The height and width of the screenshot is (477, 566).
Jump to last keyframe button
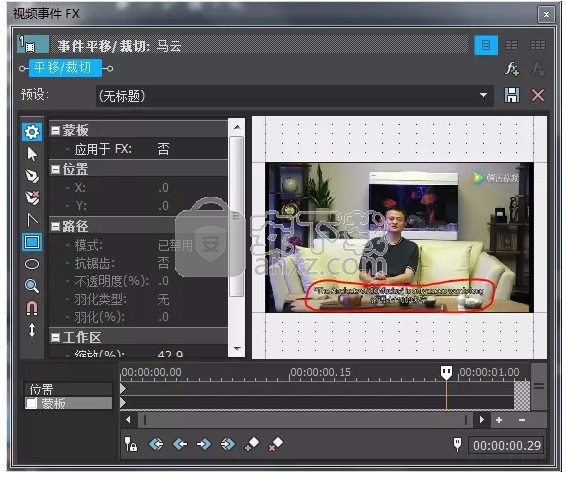click(228, 444)
